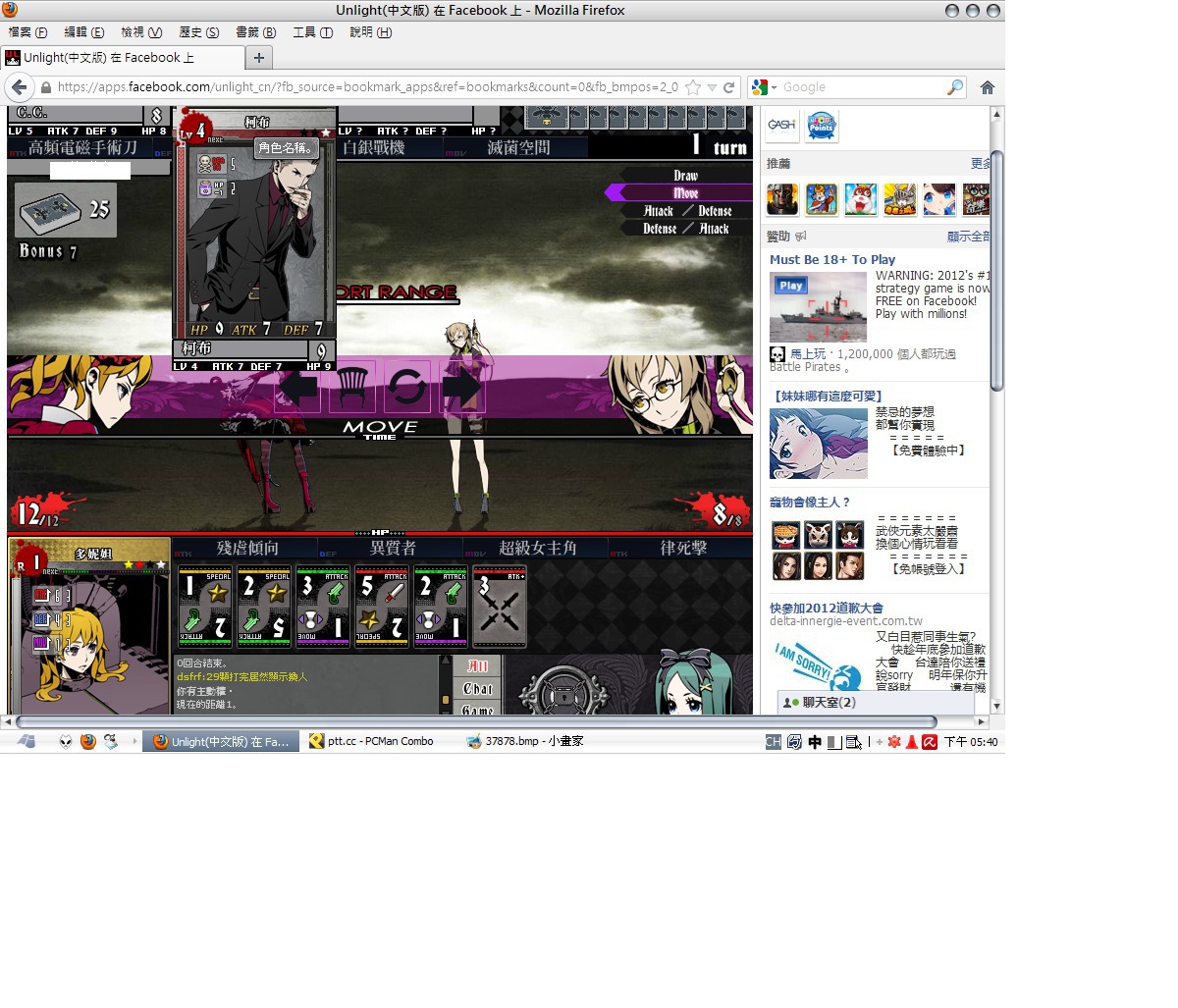Open the 工具 menu

[x=312, y=32]
